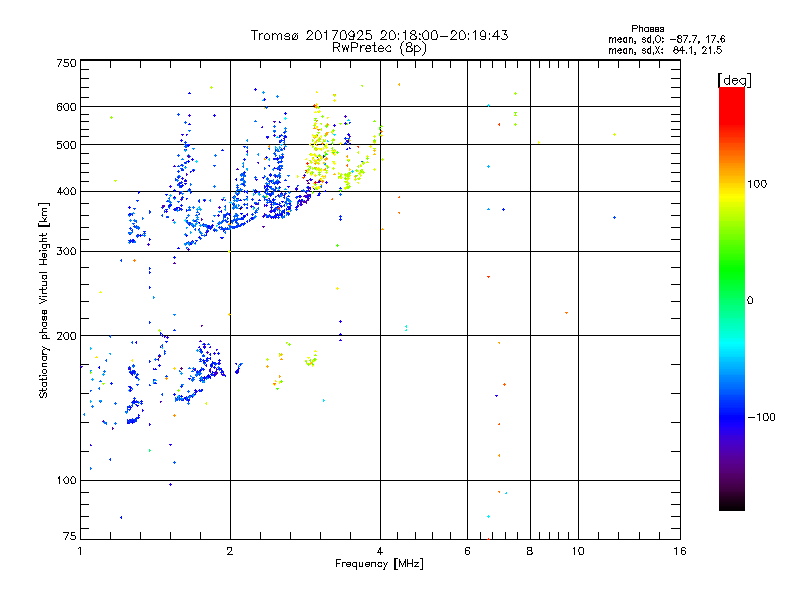Click the 'Stationary phase Virtual Height [km]' y-axis label
The image size is (800, 600).
(x=44, y=300)
